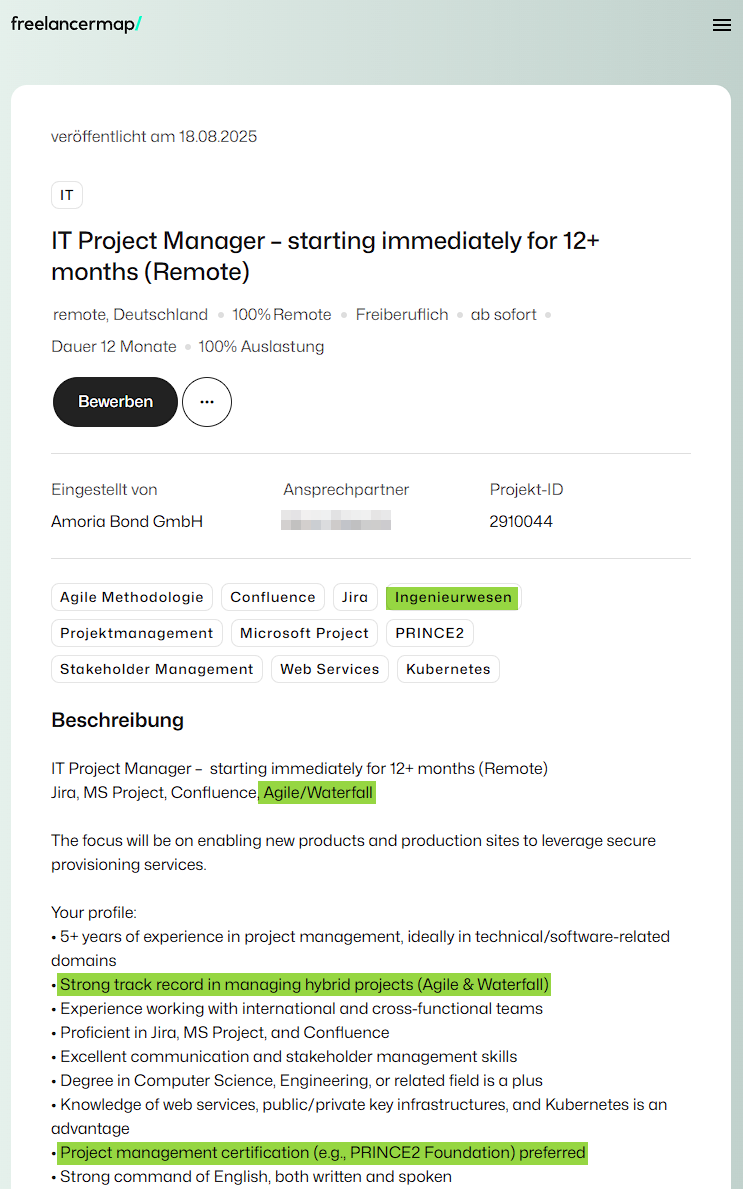Click the Agile Methodologie skill tag
The image size is (743, 1189).
pos(132,597)
